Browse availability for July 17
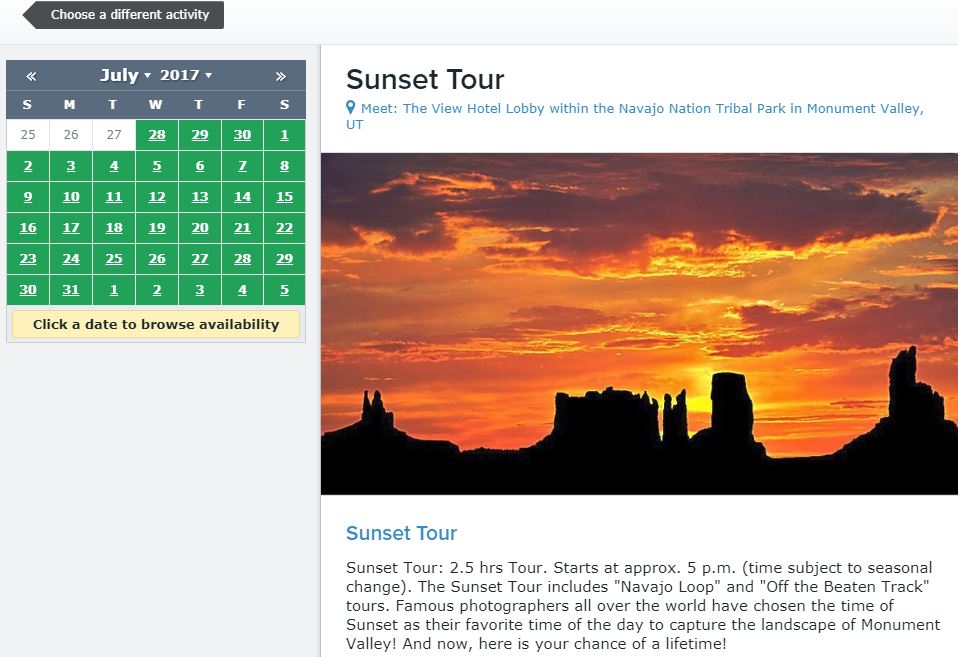 pos(71,228)
